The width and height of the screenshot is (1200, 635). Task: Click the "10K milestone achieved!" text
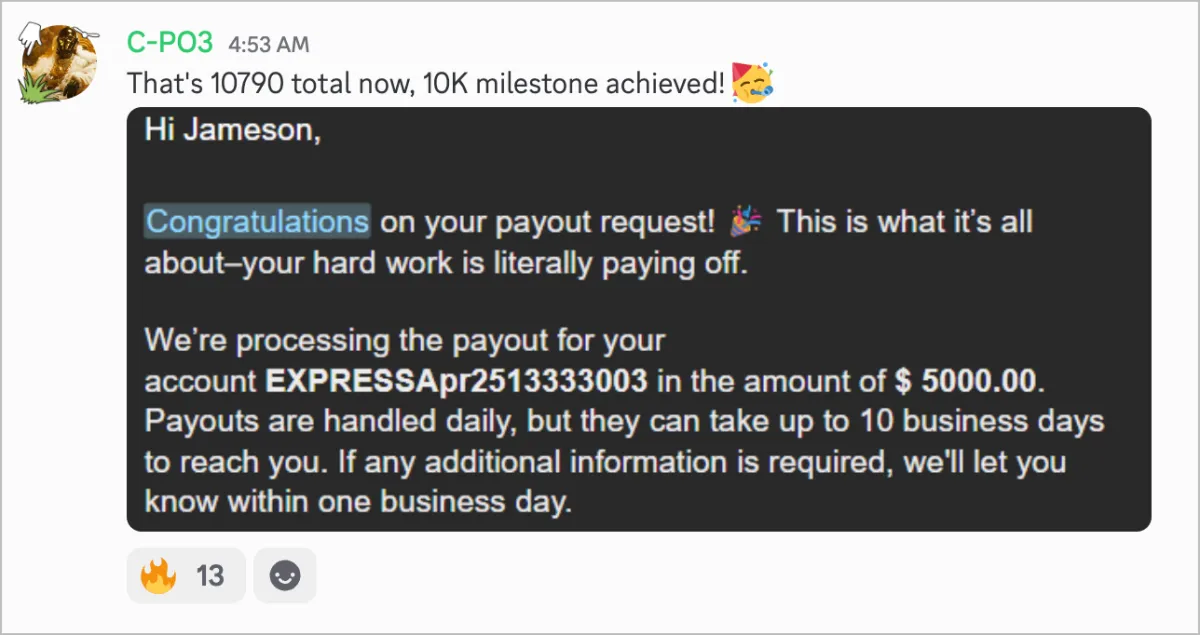point(574,83)
